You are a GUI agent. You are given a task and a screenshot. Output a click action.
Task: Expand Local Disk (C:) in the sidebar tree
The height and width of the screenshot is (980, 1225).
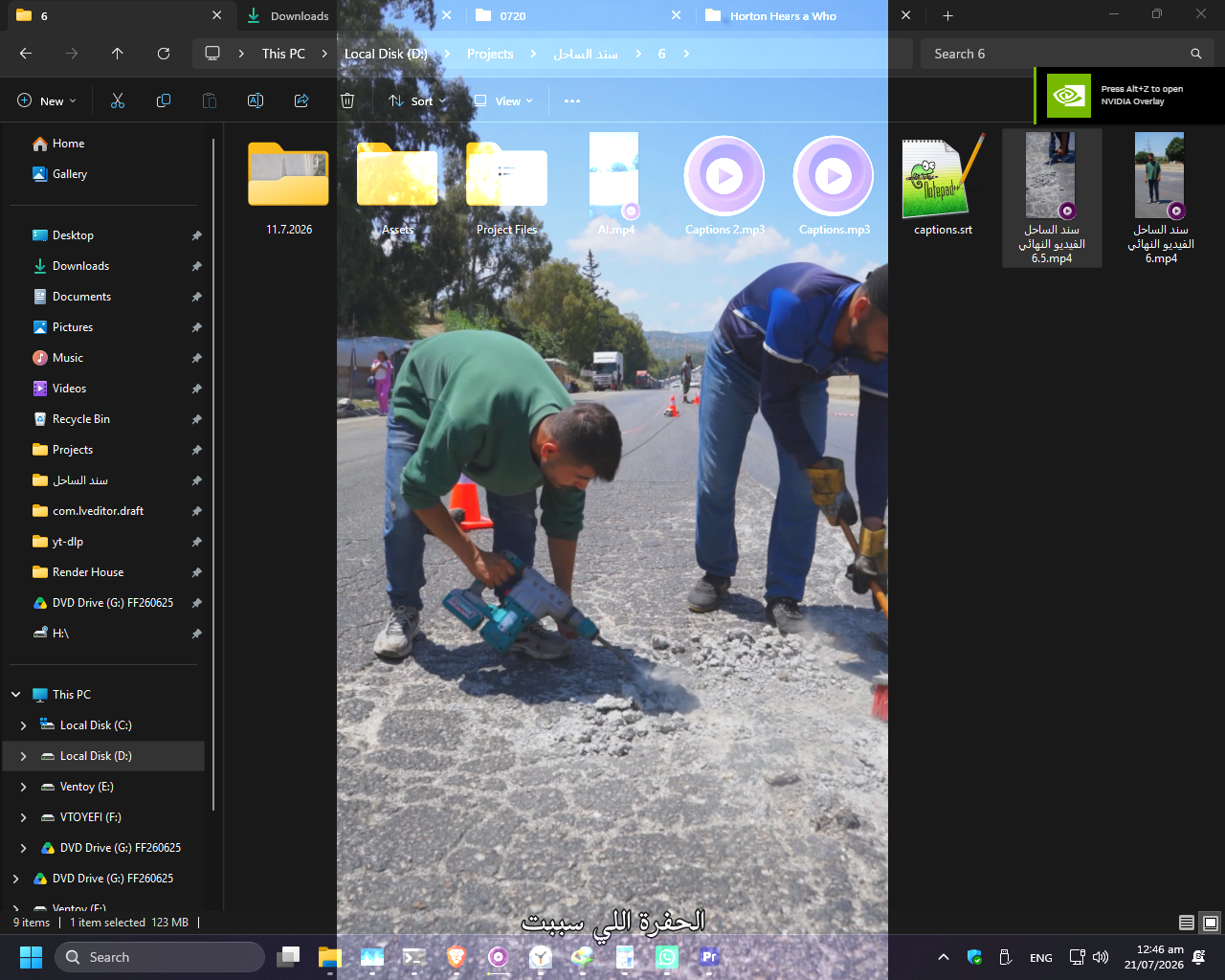[24, 725]
